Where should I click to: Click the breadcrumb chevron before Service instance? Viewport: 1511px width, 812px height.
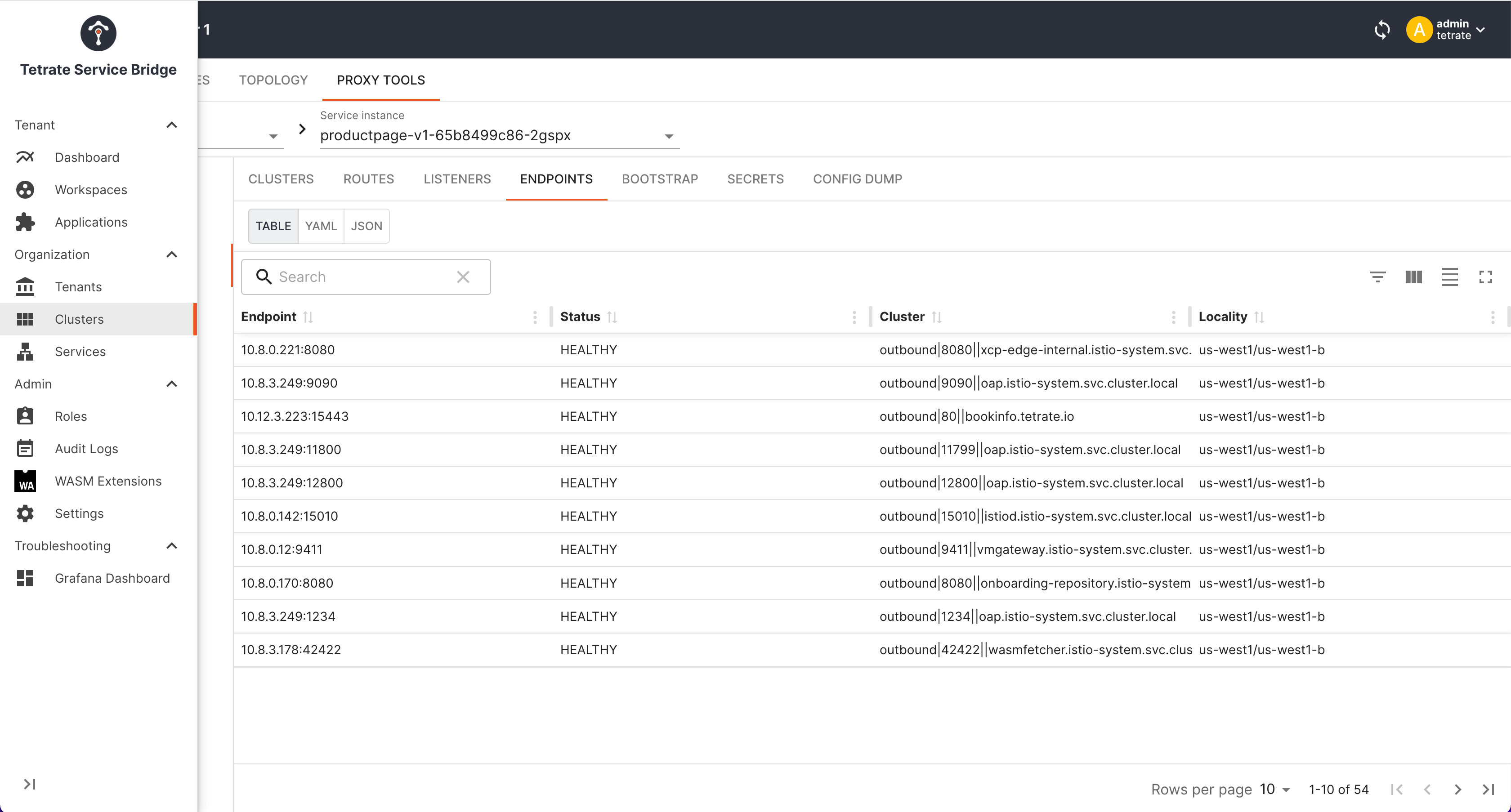tap(302, 129)
